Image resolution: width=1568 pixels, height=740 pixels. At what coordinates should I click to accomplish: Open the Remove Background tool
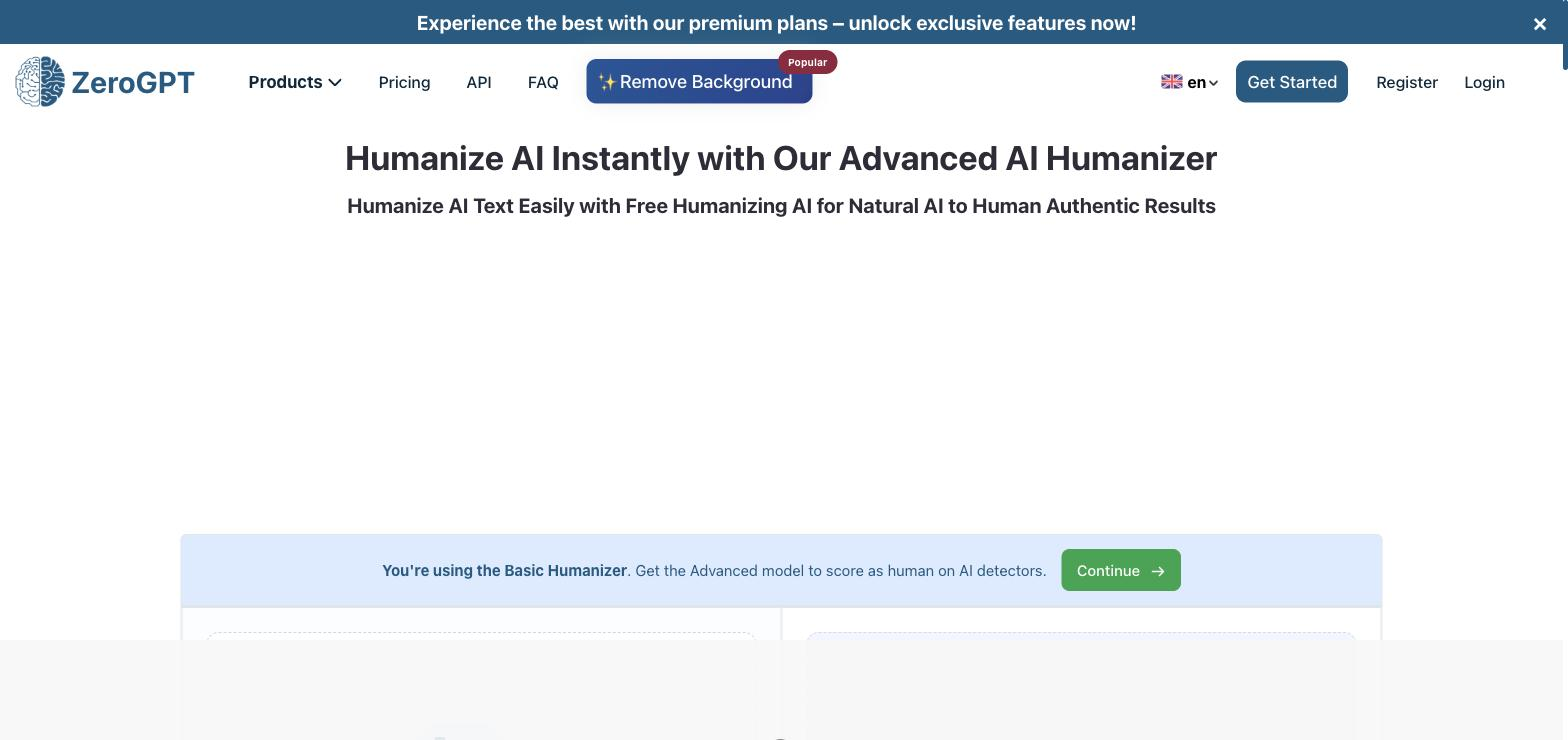coord(699,82)
